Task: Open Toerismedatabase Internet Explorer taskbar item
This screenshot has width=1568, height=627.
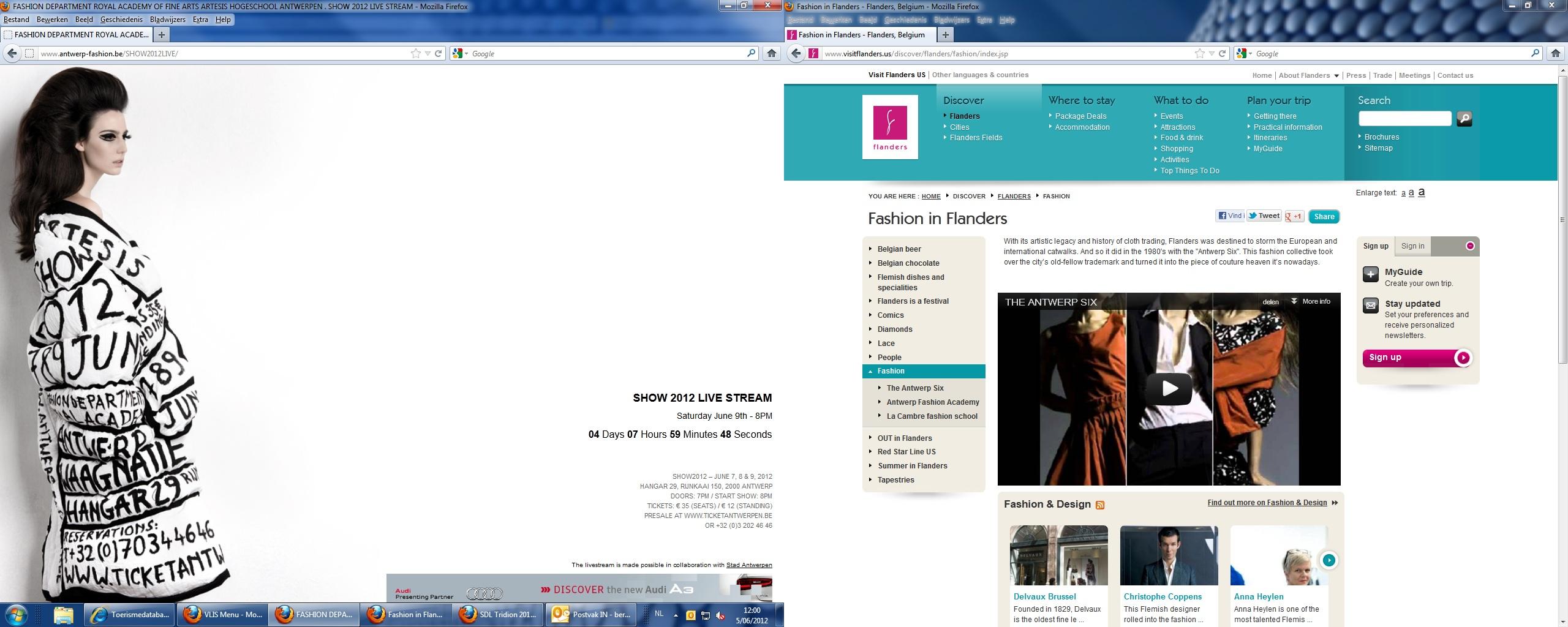Action: 129,614
